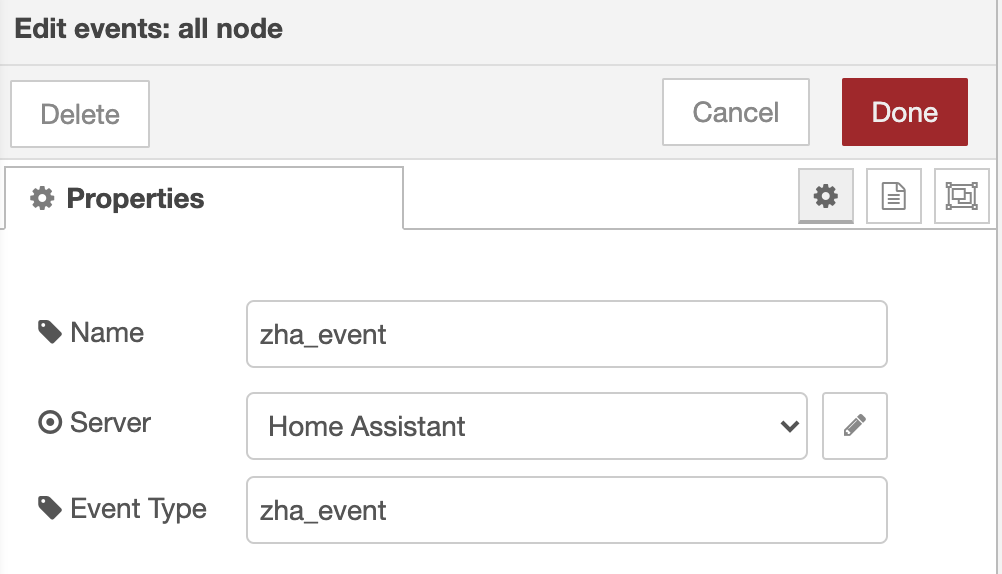Click the tag icon next to Name
1002x574 pixels.
coord(49,332)
